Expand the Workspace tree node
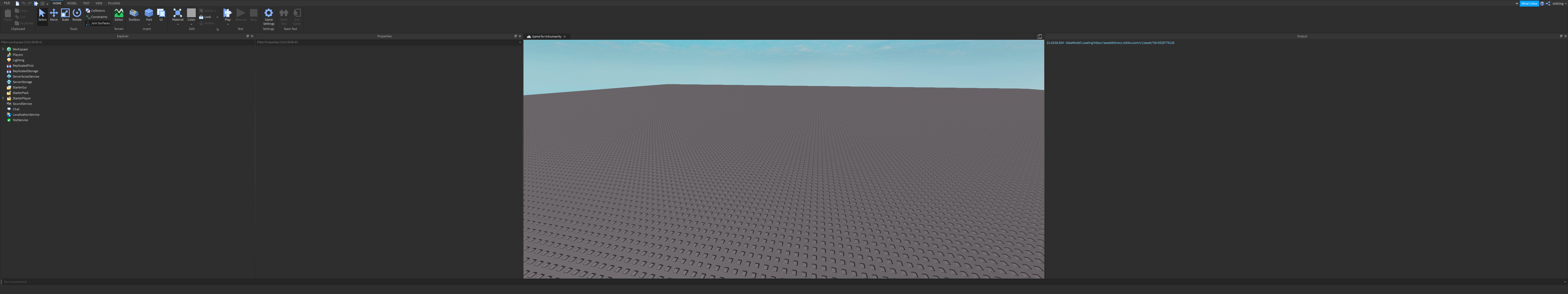This screenshot has height=294, width=1568. (x=3, y=49)
